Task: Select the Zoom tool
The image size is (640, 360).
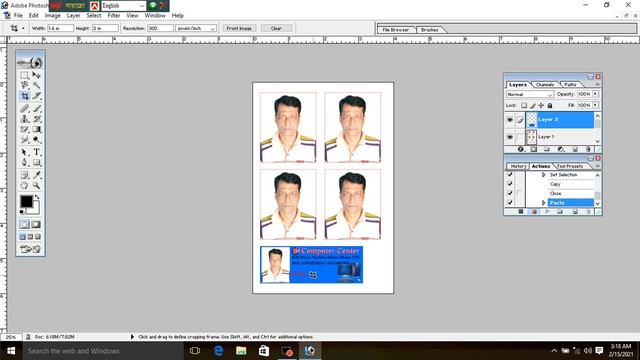Action: (36, 185)
